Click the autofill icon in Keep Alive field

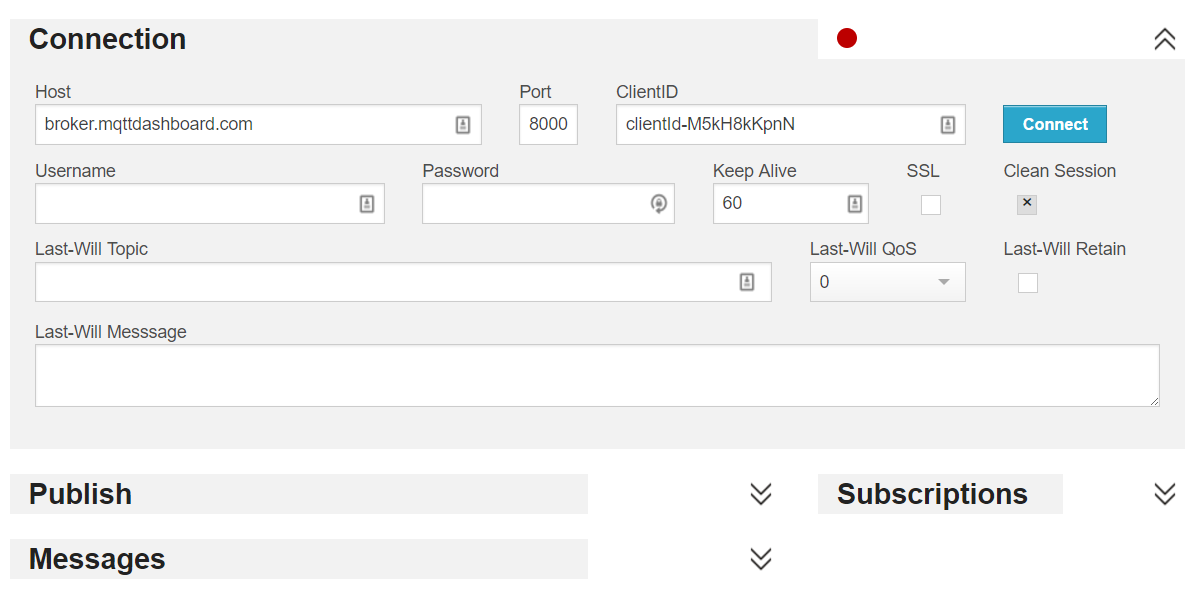[855, 204]
